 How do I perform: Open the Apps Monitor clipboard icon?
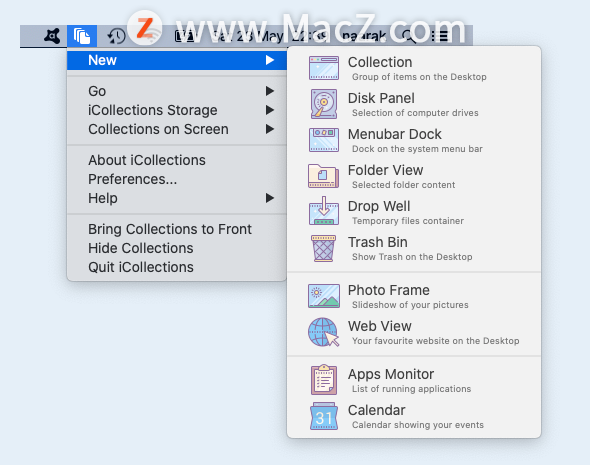[x=324, y=380]
